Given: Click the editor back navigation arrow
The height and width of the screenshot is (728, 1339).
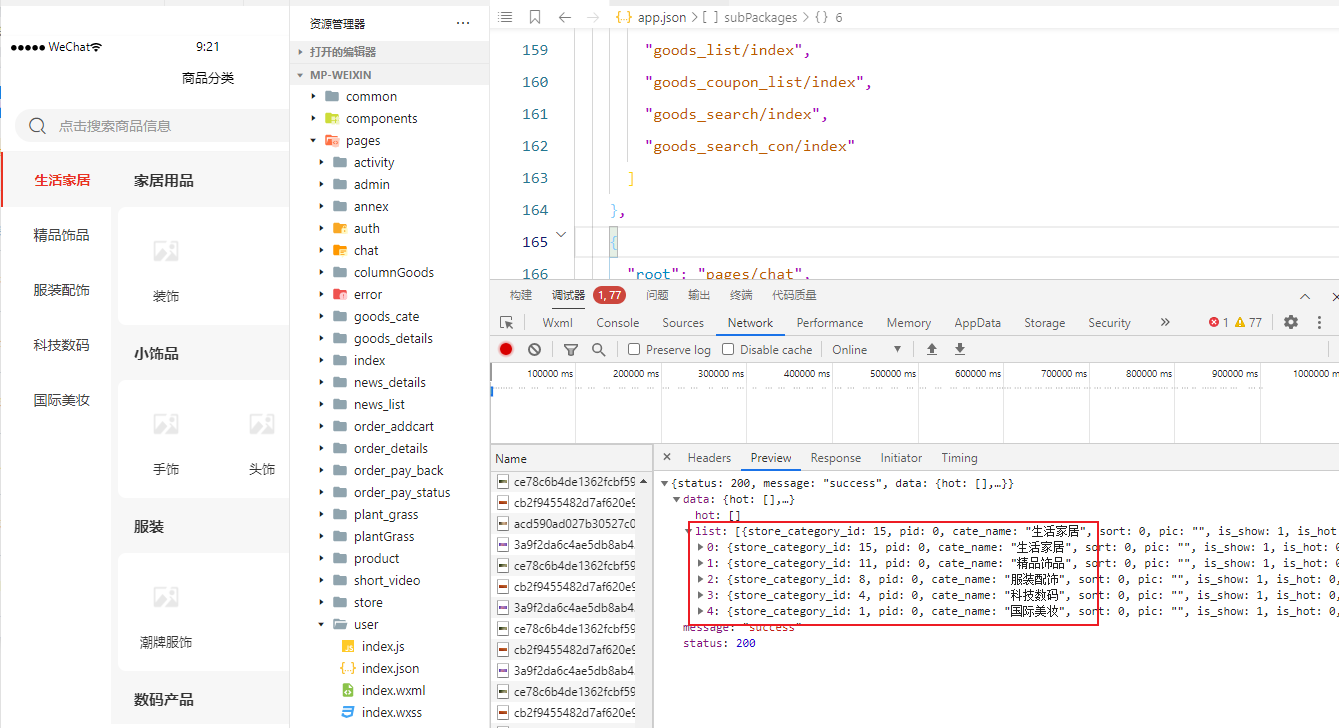Looking at the screenshot, I should point(565,17).
